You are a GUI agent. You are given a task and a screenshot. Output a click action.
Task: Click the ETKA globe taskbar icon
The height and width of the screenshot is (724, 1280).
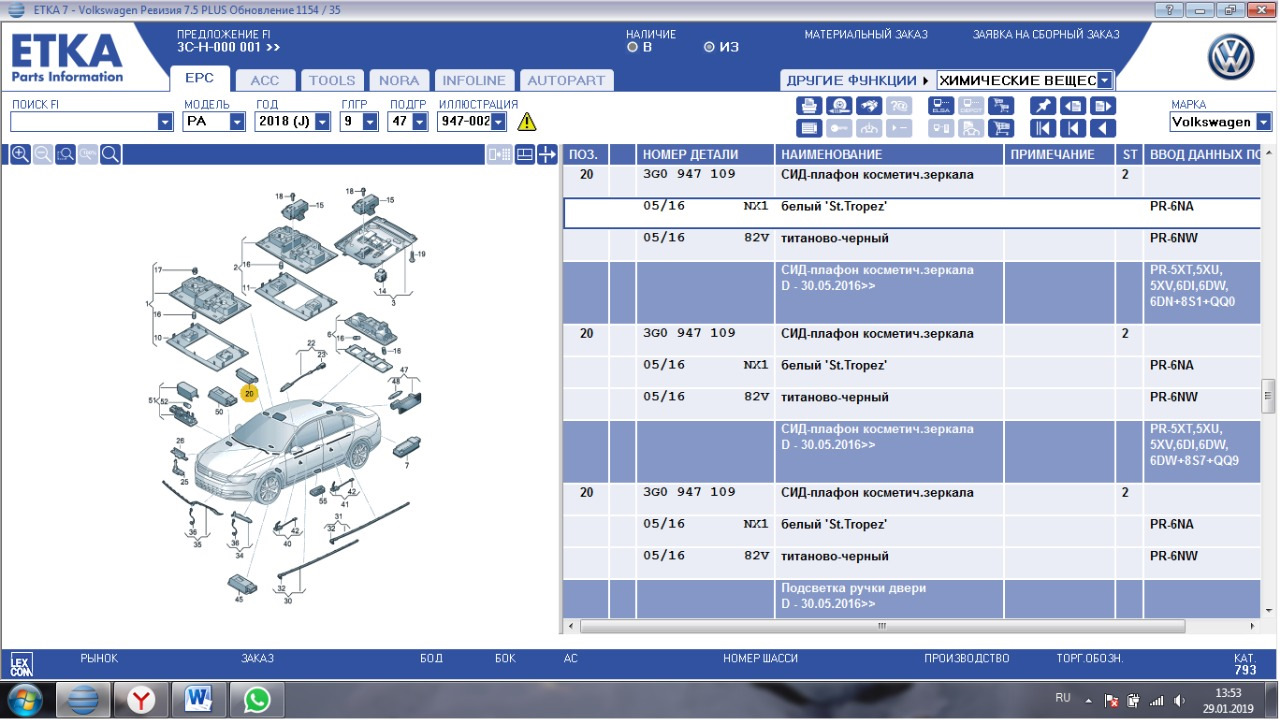point(83,700)
